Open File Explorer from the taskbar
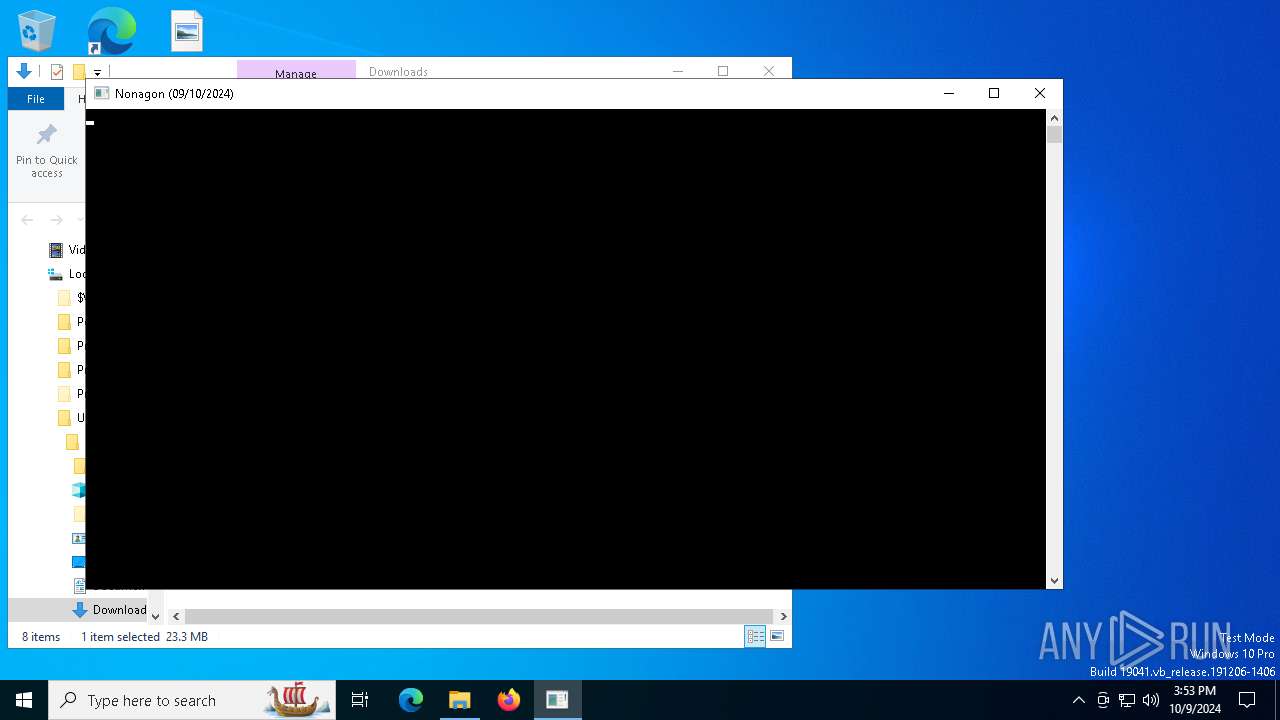The height and width of the screenshot is (720, 1280). click(x=460, y=700)
